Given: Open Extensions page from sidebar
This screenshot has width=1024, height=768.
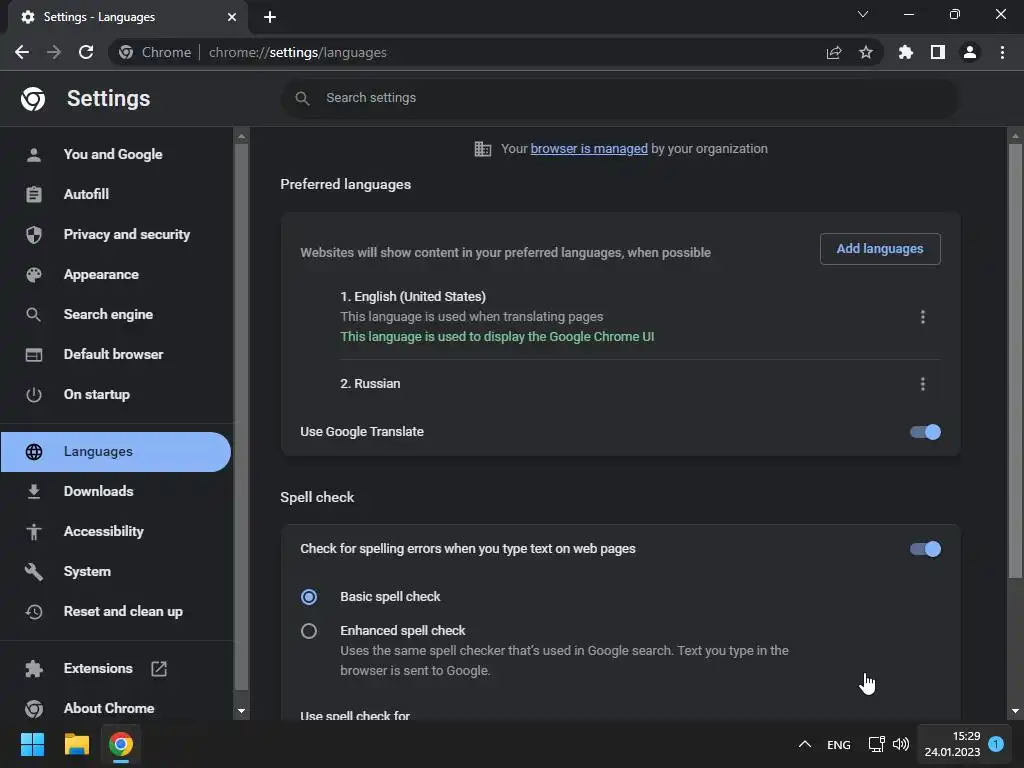Looking at the screenshot, I should coord(98,668).
